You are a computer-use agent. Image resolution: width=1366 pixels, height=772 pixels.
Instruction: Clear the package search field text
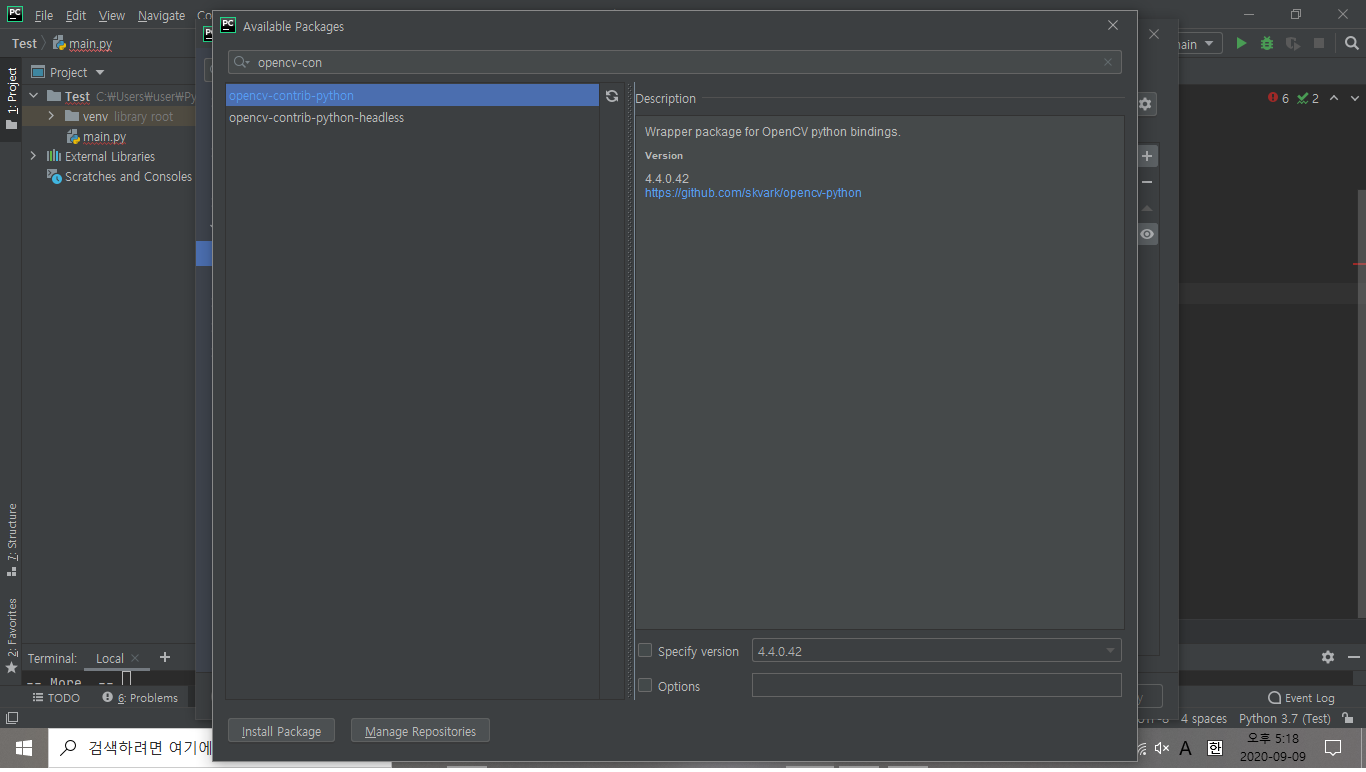tap(1108, 62)
